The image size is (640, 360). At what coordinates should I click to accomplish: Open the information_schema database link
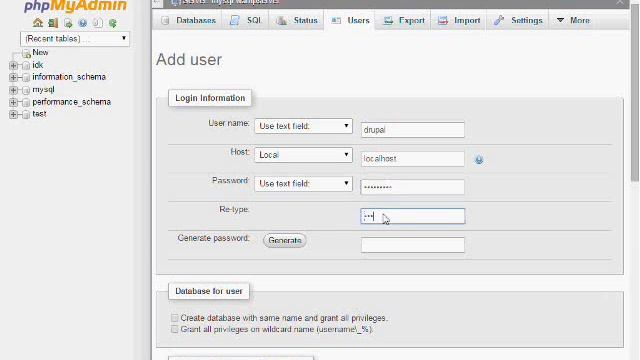69,77
